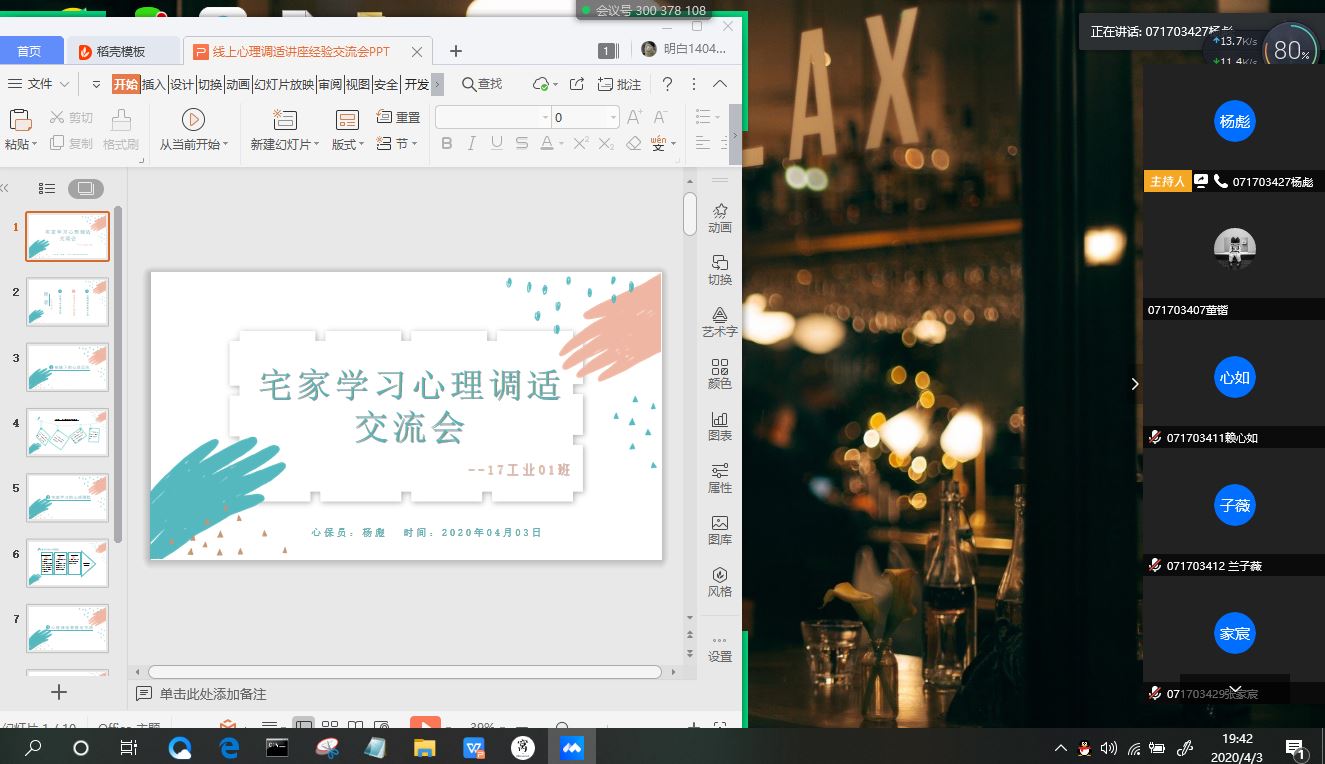Click the Layout (版式) icon
The image size is (1325, 764).
(347, 120)
